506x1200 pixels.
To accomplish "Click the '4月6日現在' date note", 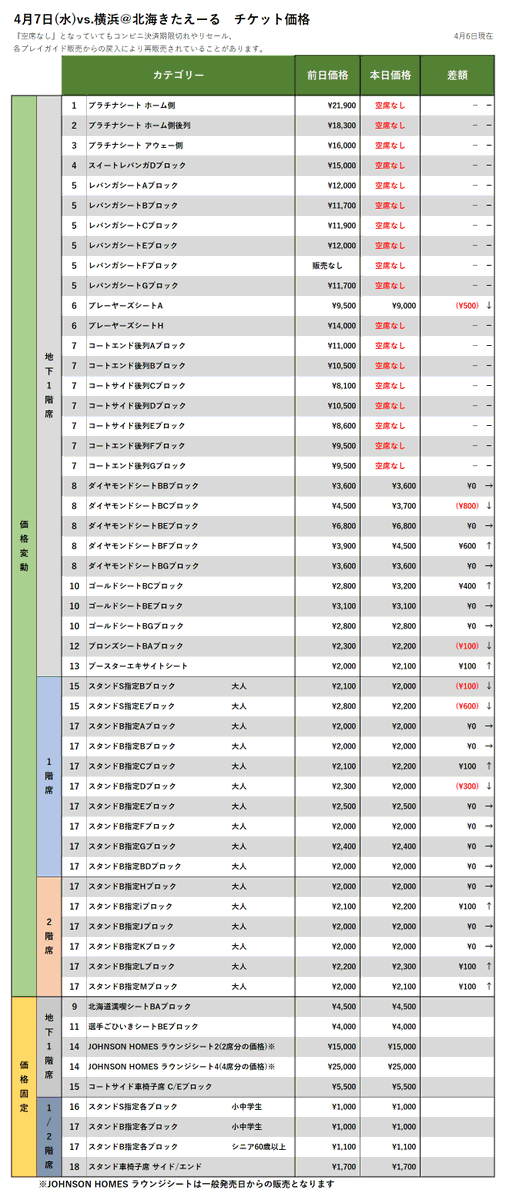I will click(472, 36).
